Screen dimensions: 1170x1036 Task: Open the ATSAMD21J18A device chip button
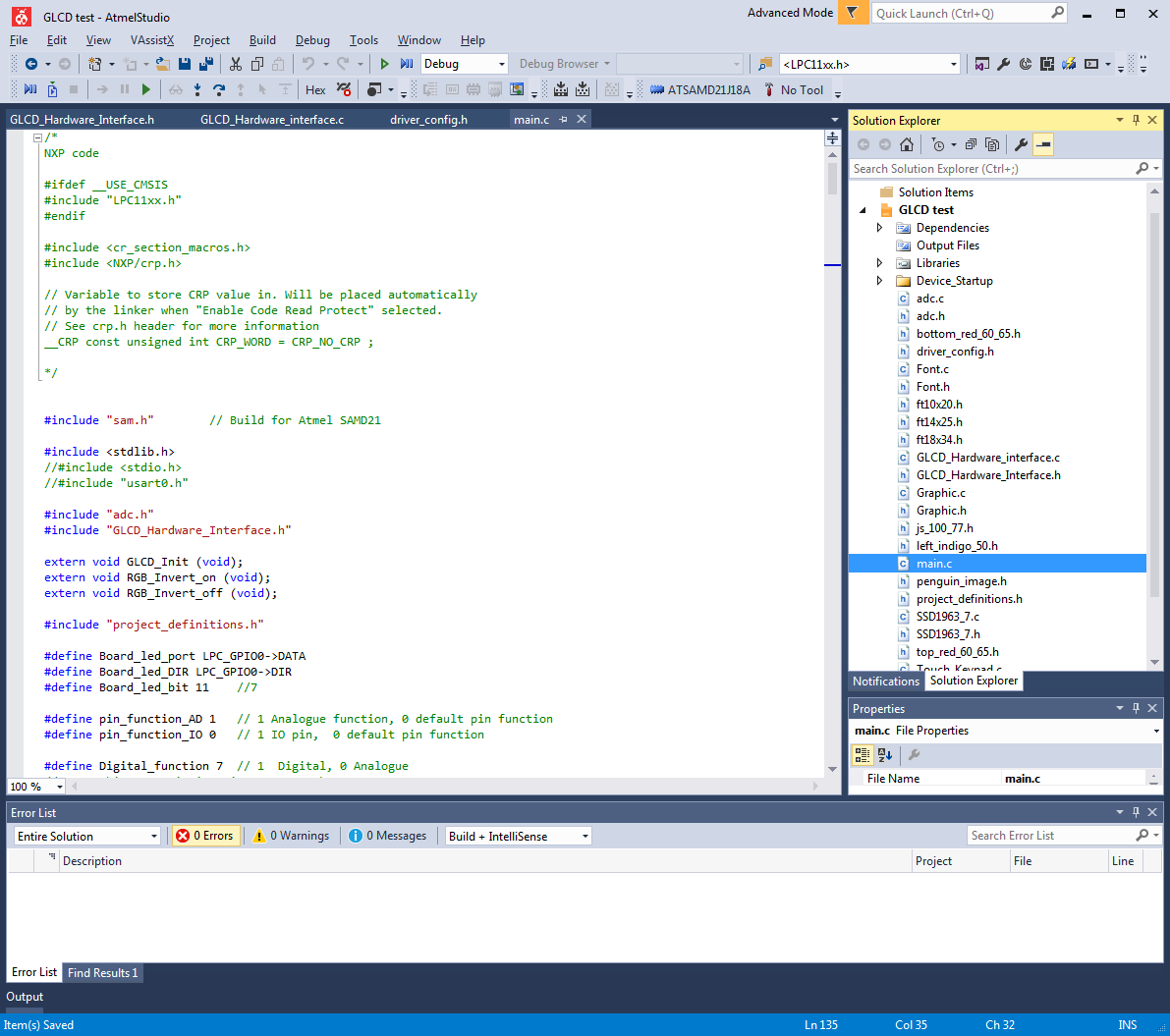[x=700, y=89]
